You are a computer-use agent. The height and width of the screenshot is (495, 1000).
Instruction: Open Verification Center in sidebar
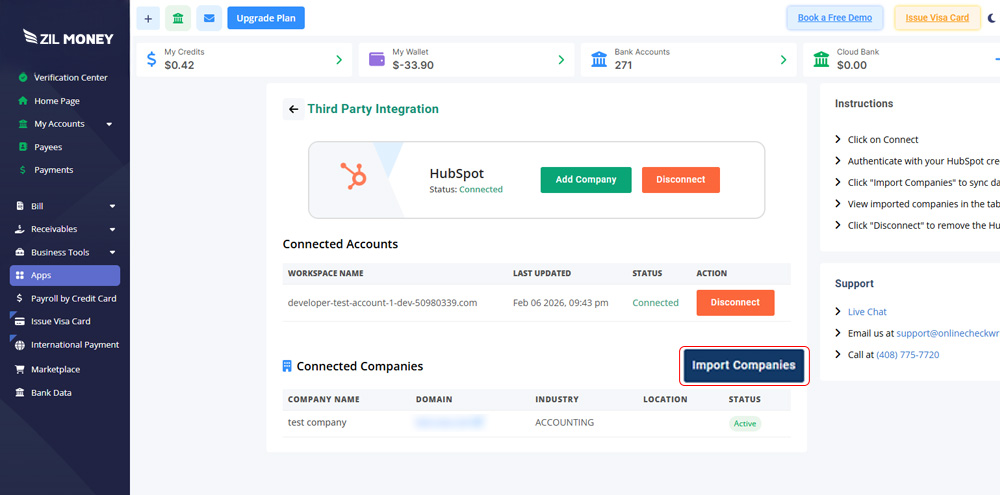70,78
